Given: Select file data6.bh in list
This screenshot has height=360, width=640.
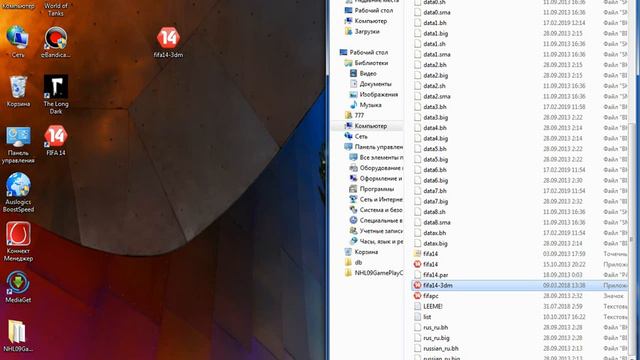Looking at the screenshot, I should (x=520, y=170).
